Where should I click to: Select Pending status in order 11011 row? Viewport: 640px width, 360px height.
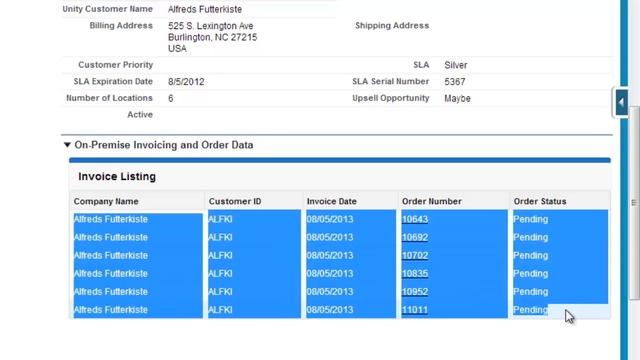(531, 310)
